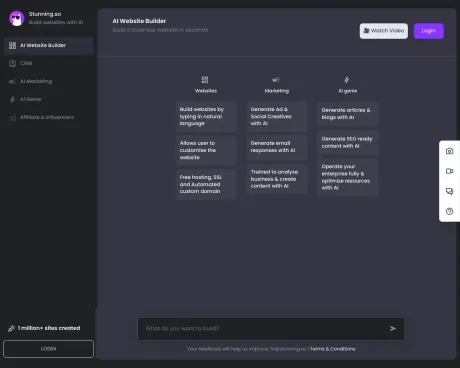This screenshot has height=368, width=460.
Task: Click the 'AI genie' column heading text
Action: (348, 91)
